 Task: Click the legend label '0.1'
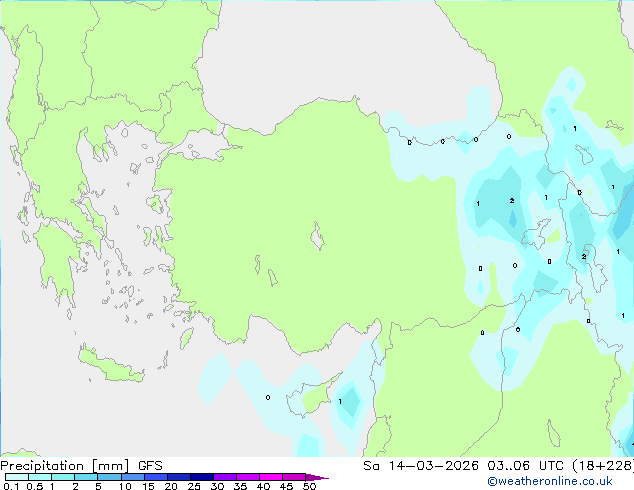click(11, 486)
